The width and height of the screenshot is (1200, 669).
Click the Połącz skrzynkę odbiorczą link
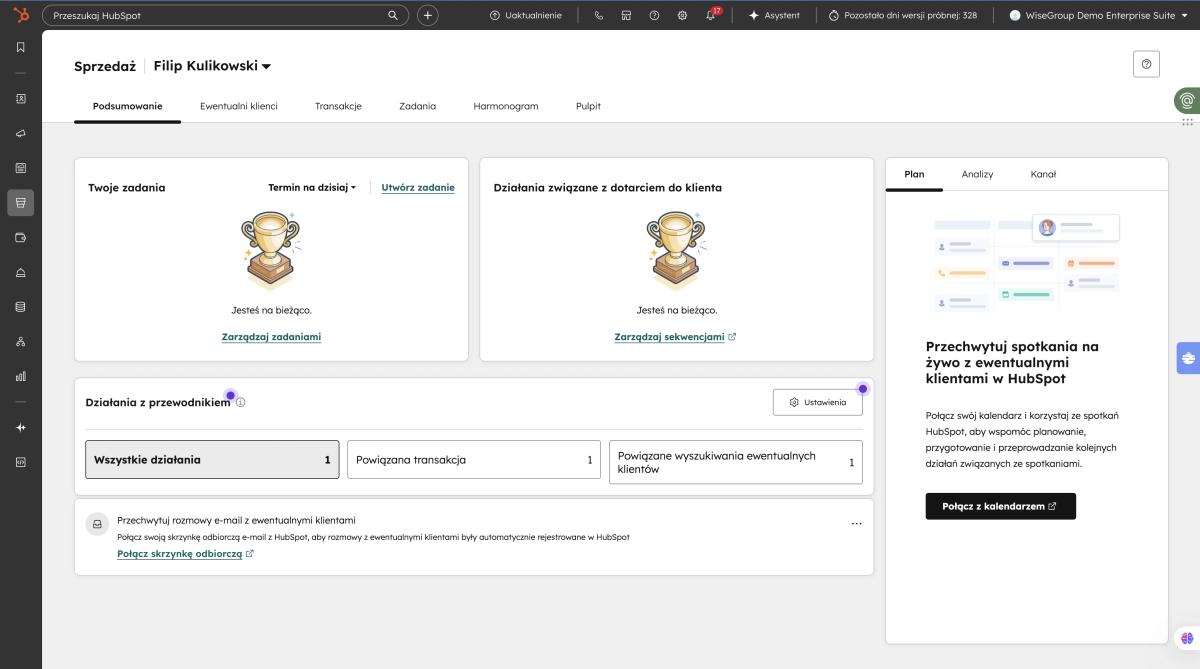coord(185,554)
